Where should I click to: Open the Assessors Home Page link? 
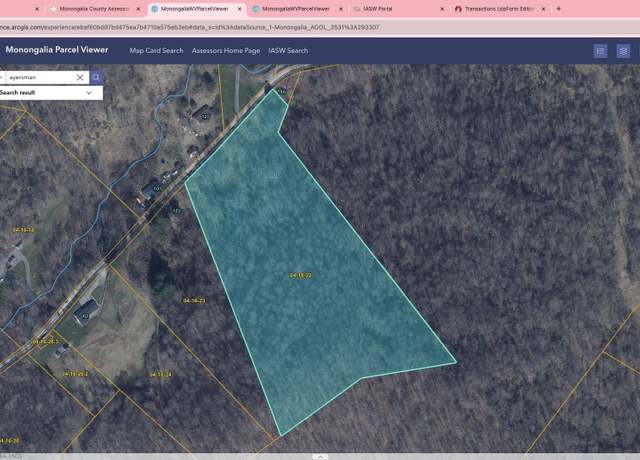tap(226, 51)
